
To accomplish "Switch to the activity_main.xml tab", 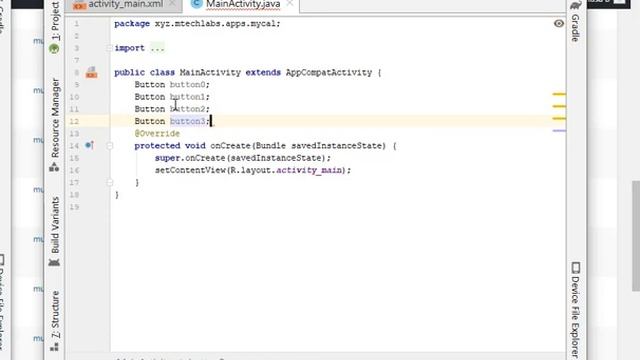I will (x=125, y=4).
